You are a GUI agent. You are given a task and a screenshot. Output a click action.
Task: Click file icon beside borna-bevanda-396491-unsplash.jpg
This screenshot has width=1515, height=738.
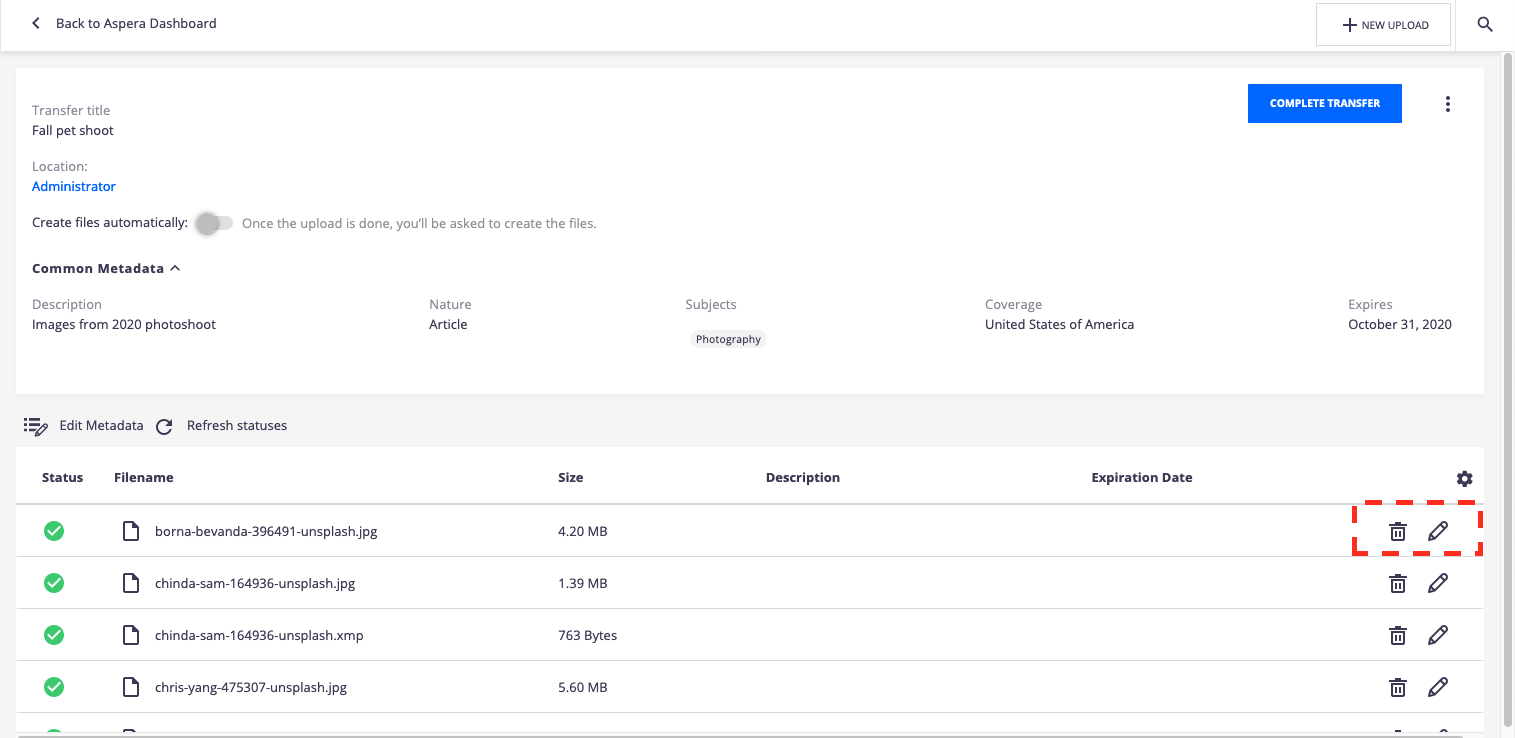pos(130,531)
